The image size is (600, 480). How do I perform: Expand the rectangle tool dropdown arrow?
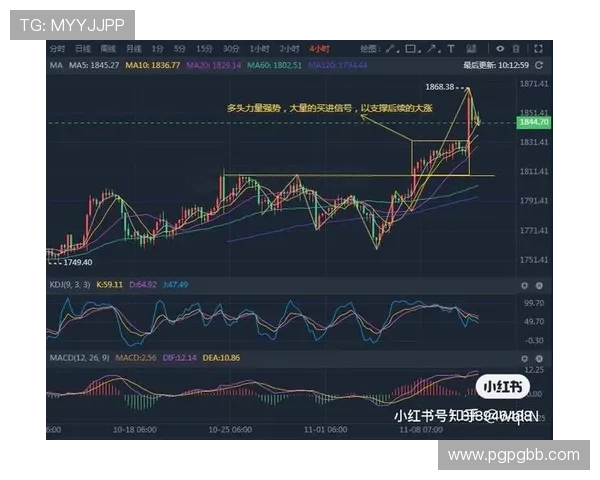pos(420,52)
